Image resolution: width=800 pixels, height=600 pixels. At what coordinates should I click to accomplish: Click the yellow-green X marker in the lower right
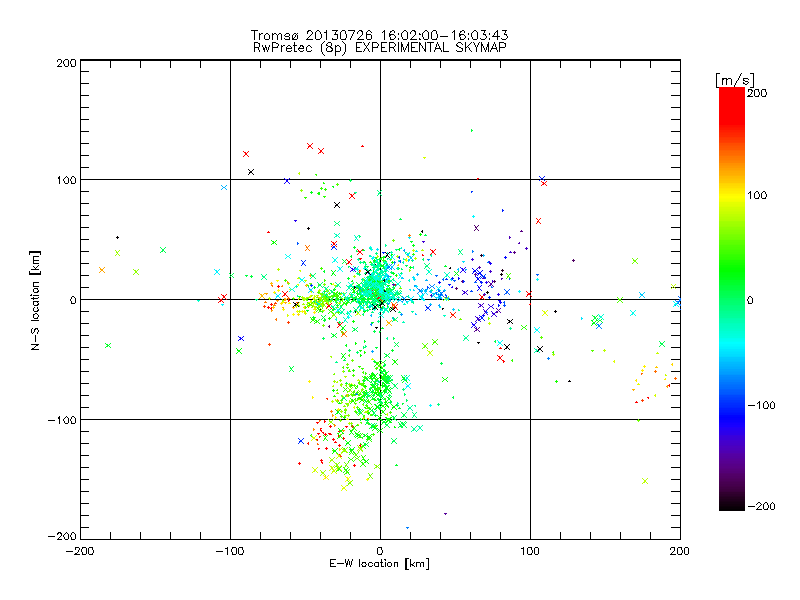click(x=645, y=481)
